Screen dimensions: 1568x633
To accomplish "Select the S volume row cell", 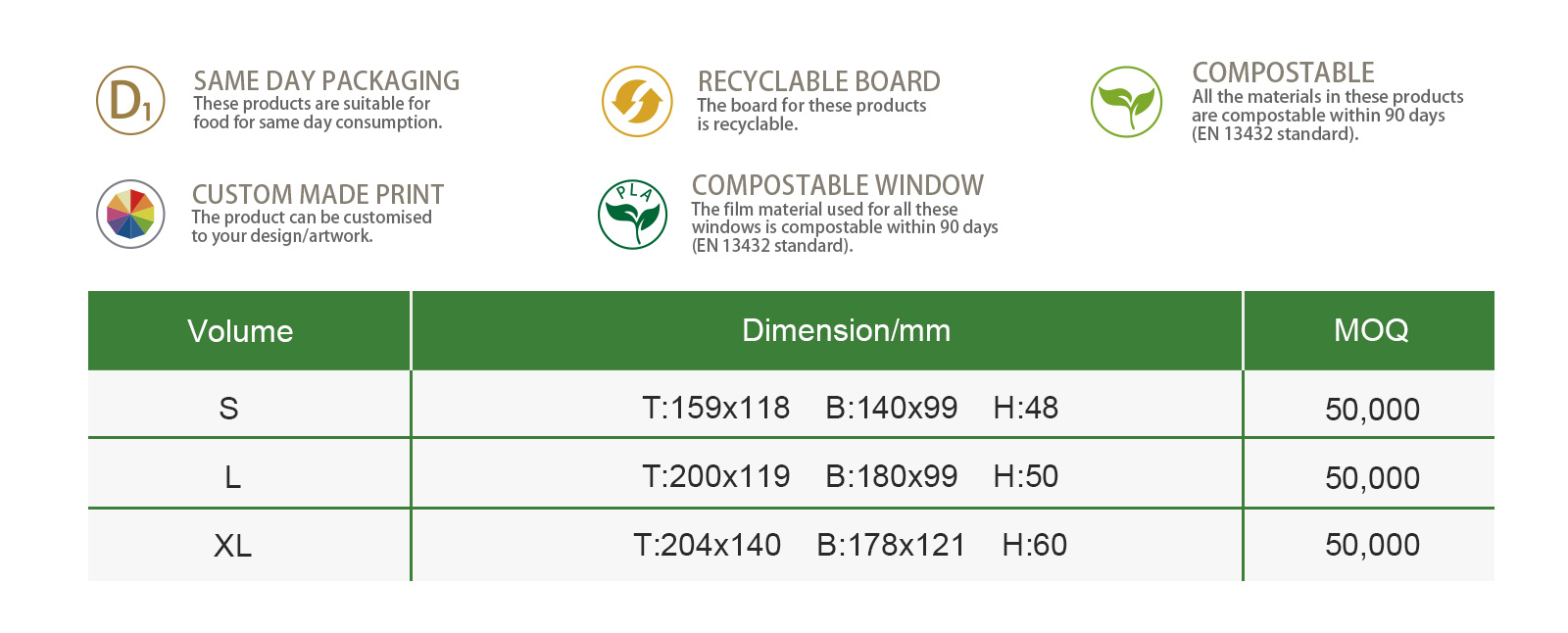I will pos(249,404).
